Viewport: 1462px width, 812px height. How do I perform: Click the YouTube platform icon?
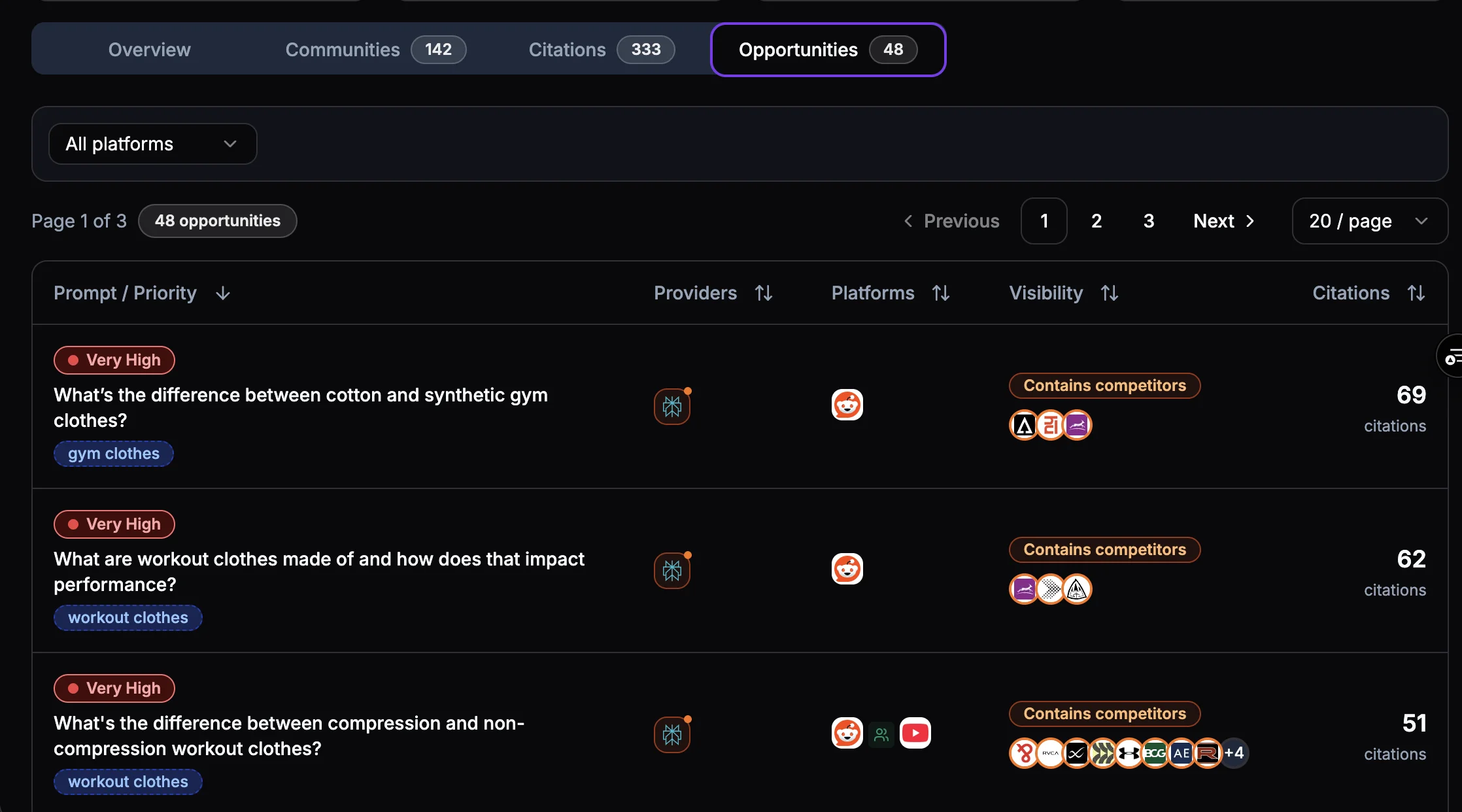(x=915, y=733)
